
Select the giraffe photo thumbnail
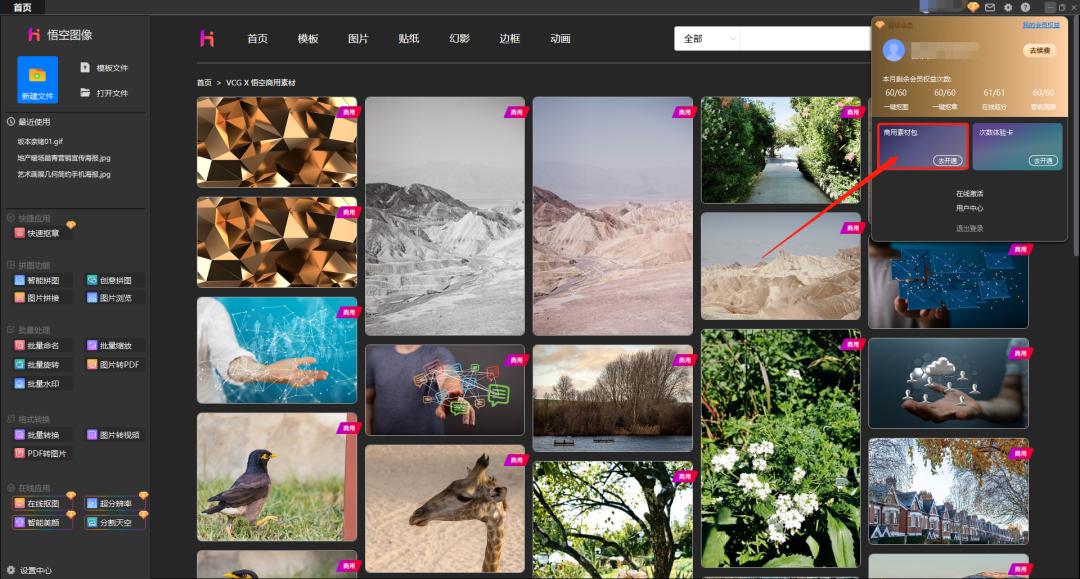(444, 508)
